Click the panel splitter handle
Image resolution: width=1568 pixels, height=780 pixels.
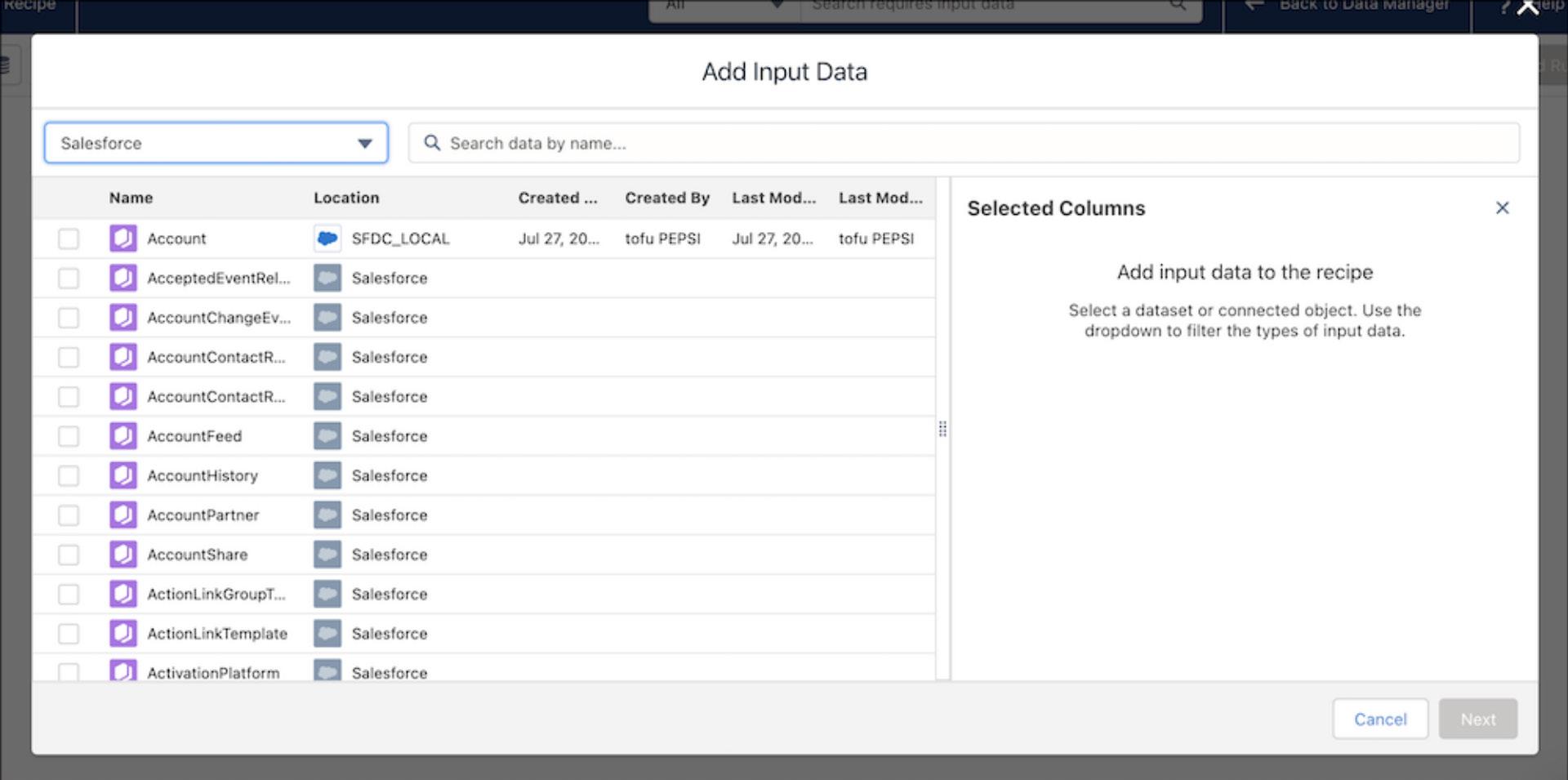tap(942, 429)
